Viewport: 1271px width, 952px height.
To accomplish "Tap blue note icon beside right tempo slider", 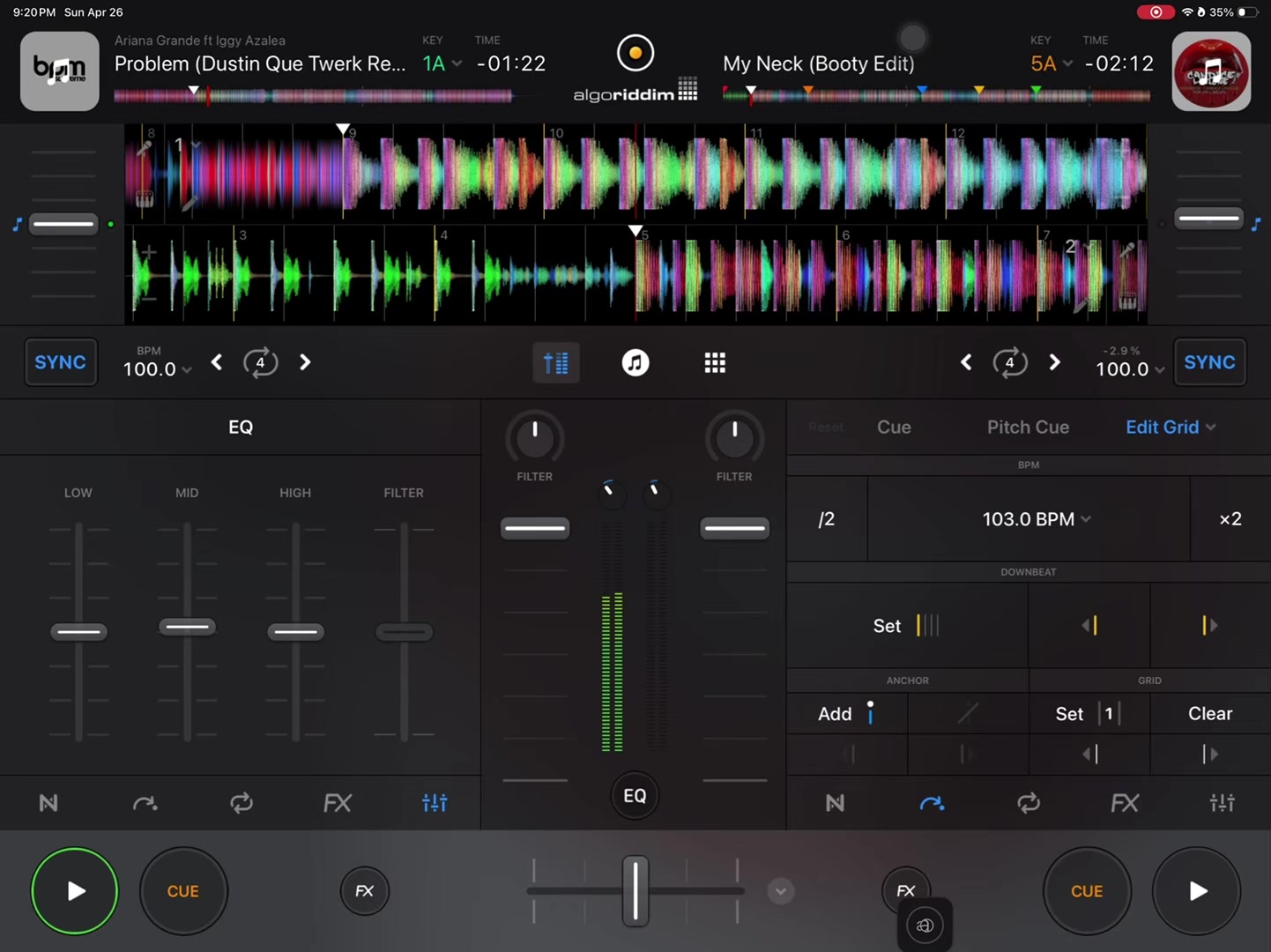I will [1256, 225].
